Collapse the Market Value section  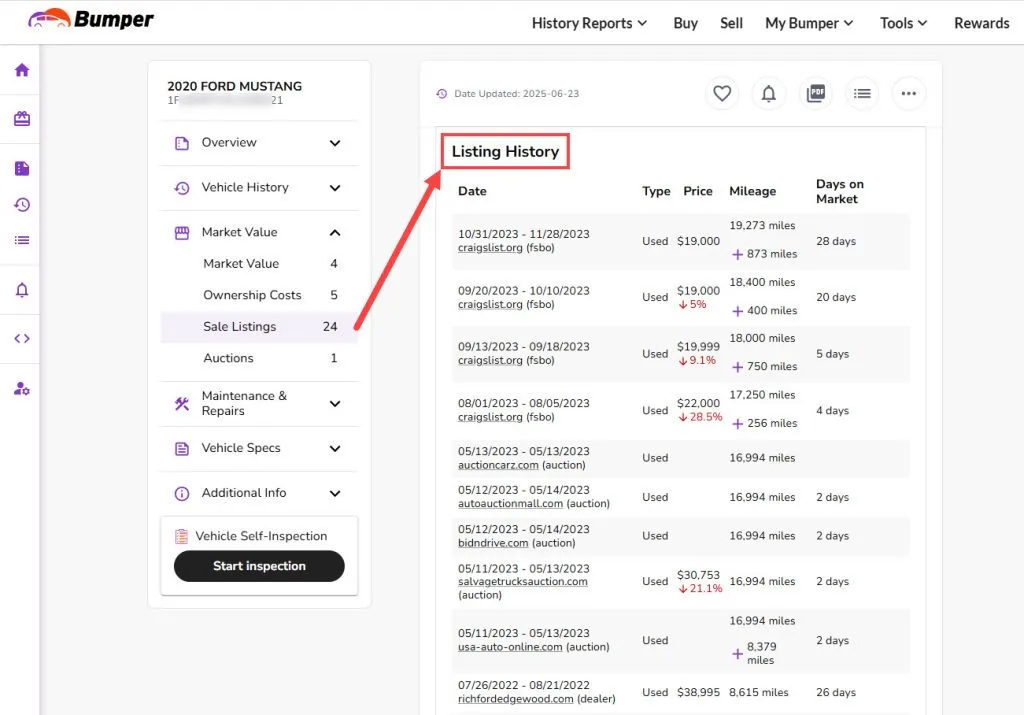coord(259,232)
